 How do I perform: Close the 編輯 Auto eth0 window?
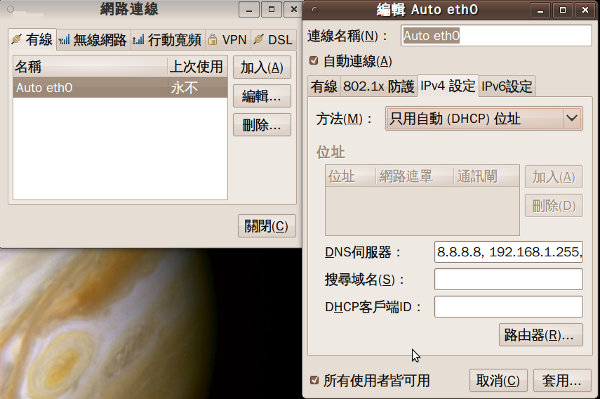tap(585, 10)
